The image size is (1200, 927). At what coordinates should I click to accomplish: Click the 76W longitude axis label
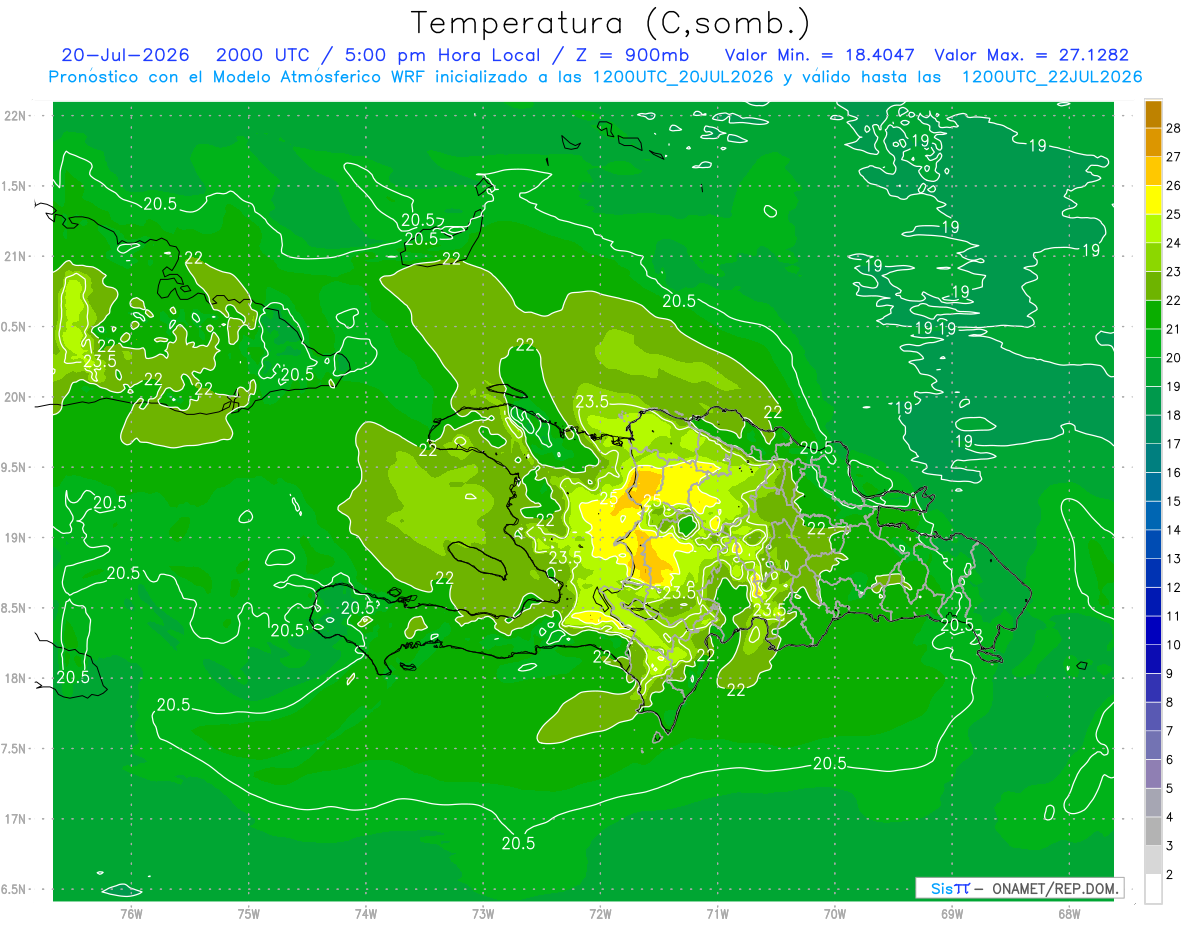pos(131,914)
